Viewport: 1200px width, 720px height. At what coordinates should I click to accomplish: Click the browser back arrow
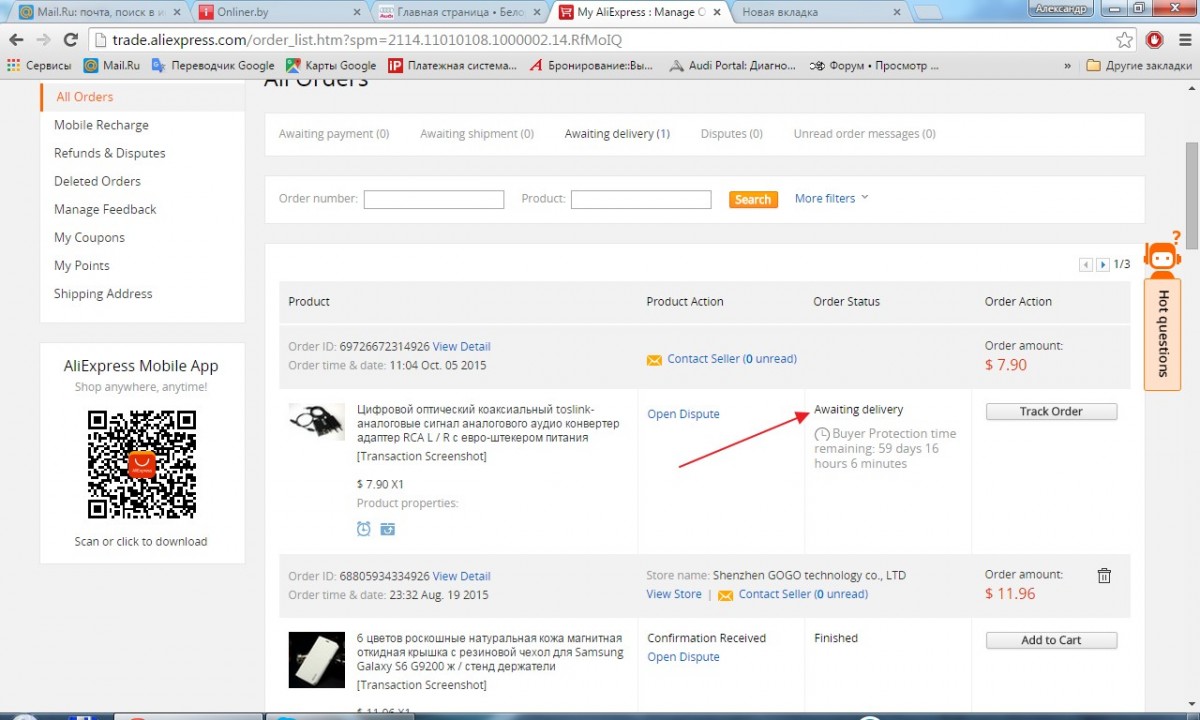point(16,40)
